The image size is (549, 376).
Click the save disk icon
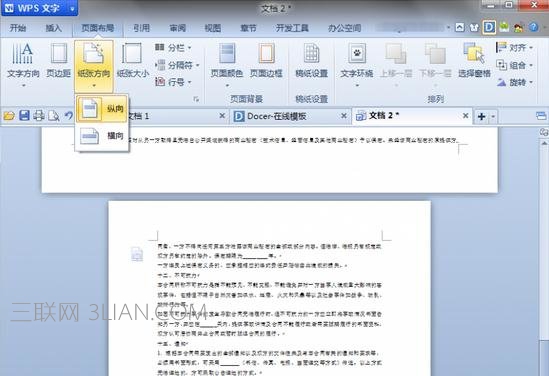click(x=24, y=116)
